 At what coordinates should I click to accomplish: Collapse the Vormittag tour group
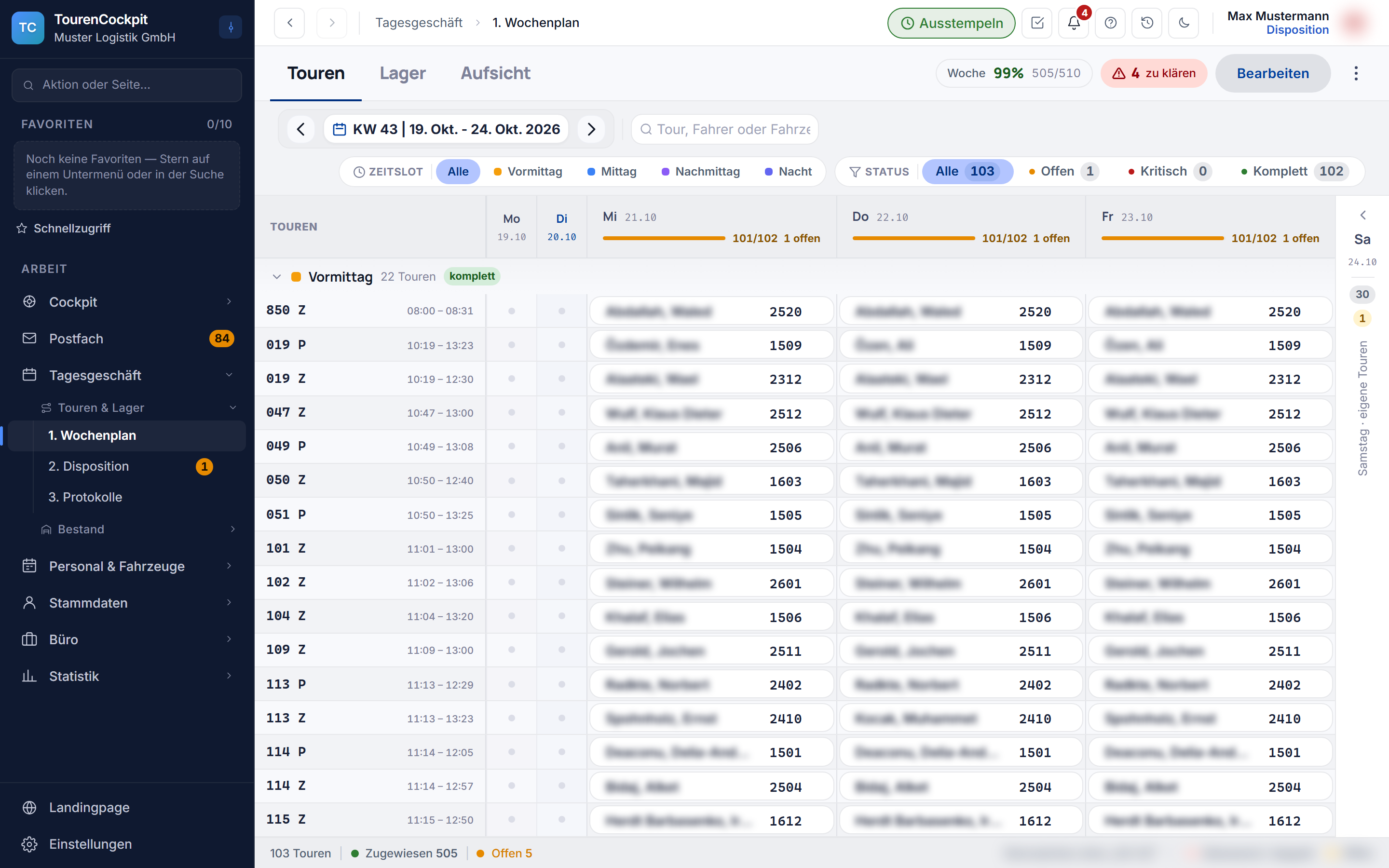click(277, 277)
